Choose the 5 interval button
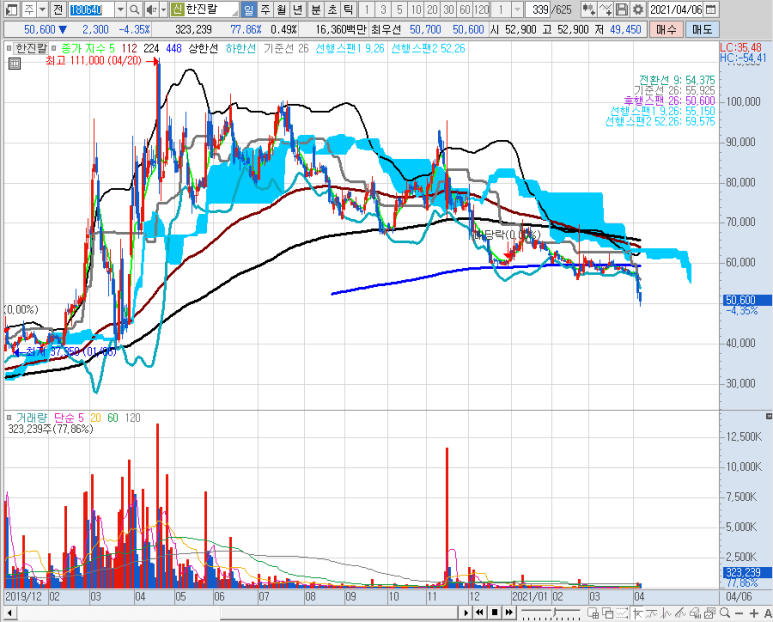773x622 pixels. click(x=399, y=9)
